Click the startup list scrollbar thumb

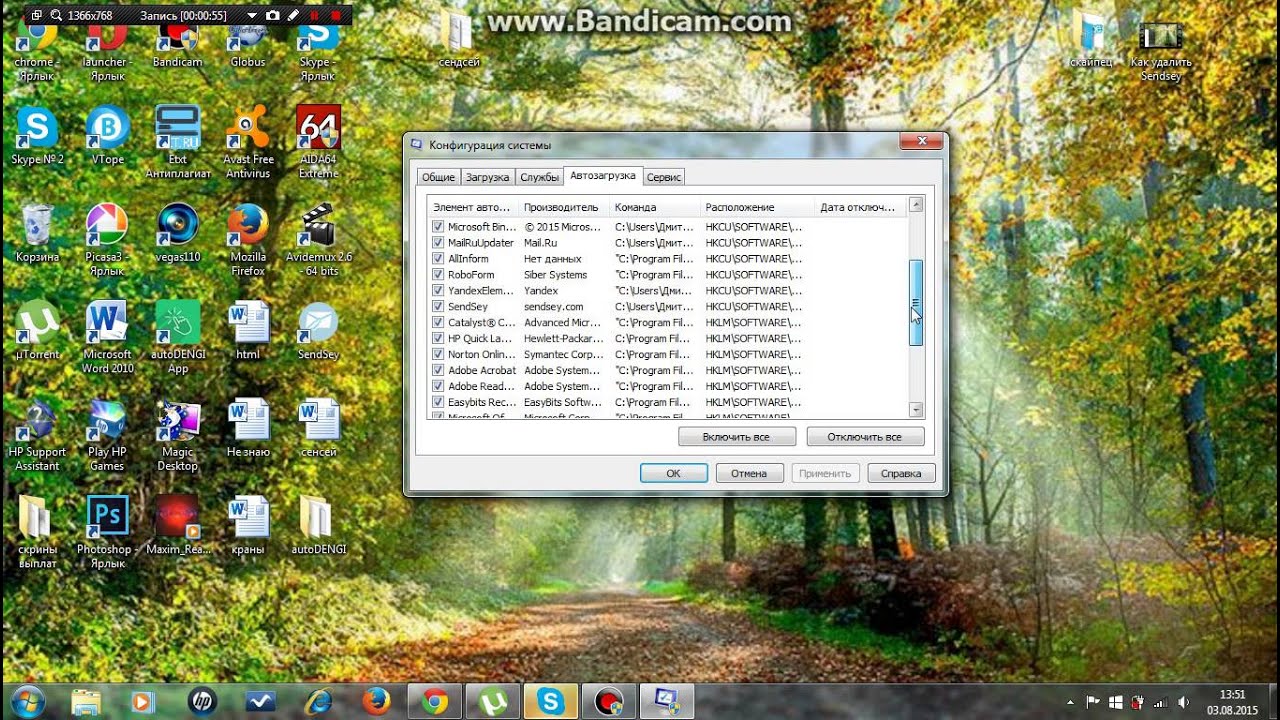pos(915,303)
